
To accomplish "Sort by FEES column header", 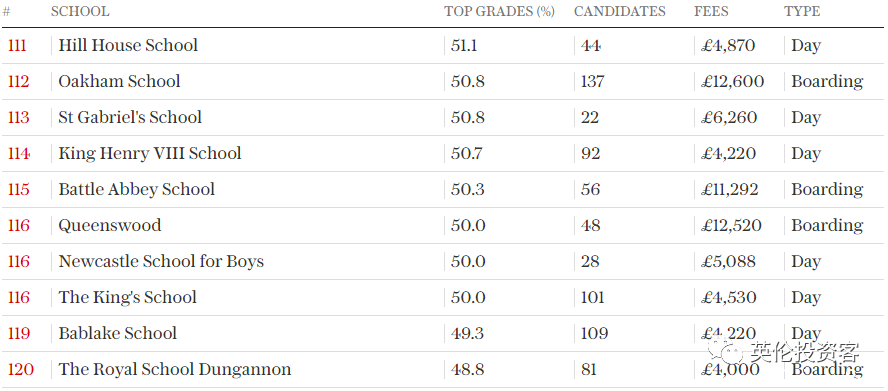I will click(x=711, y=11).
